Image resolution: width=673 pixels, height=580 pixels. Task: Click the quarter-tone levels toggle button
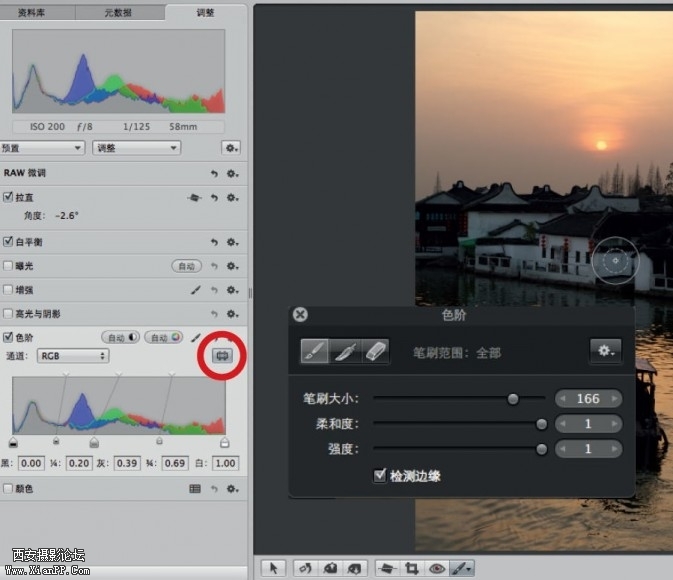[x=222, y=355]
